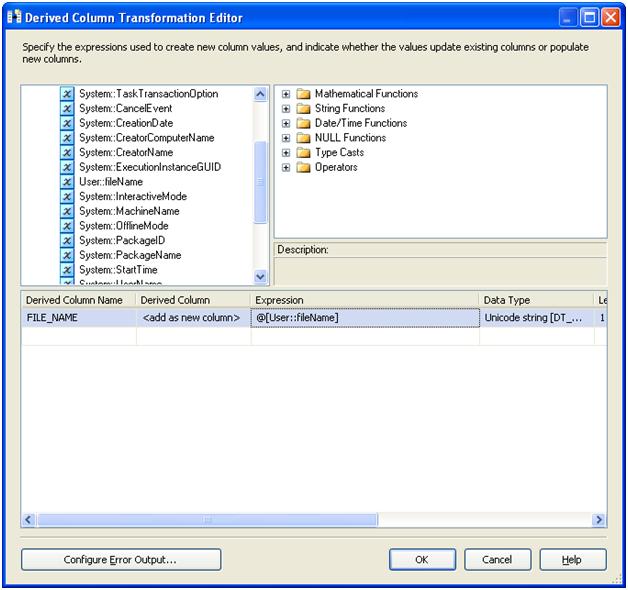The width and height of the screenshot is (628, 590).
Task: Select the System::CancelEvent variable
Action: (x=126, y=109)
